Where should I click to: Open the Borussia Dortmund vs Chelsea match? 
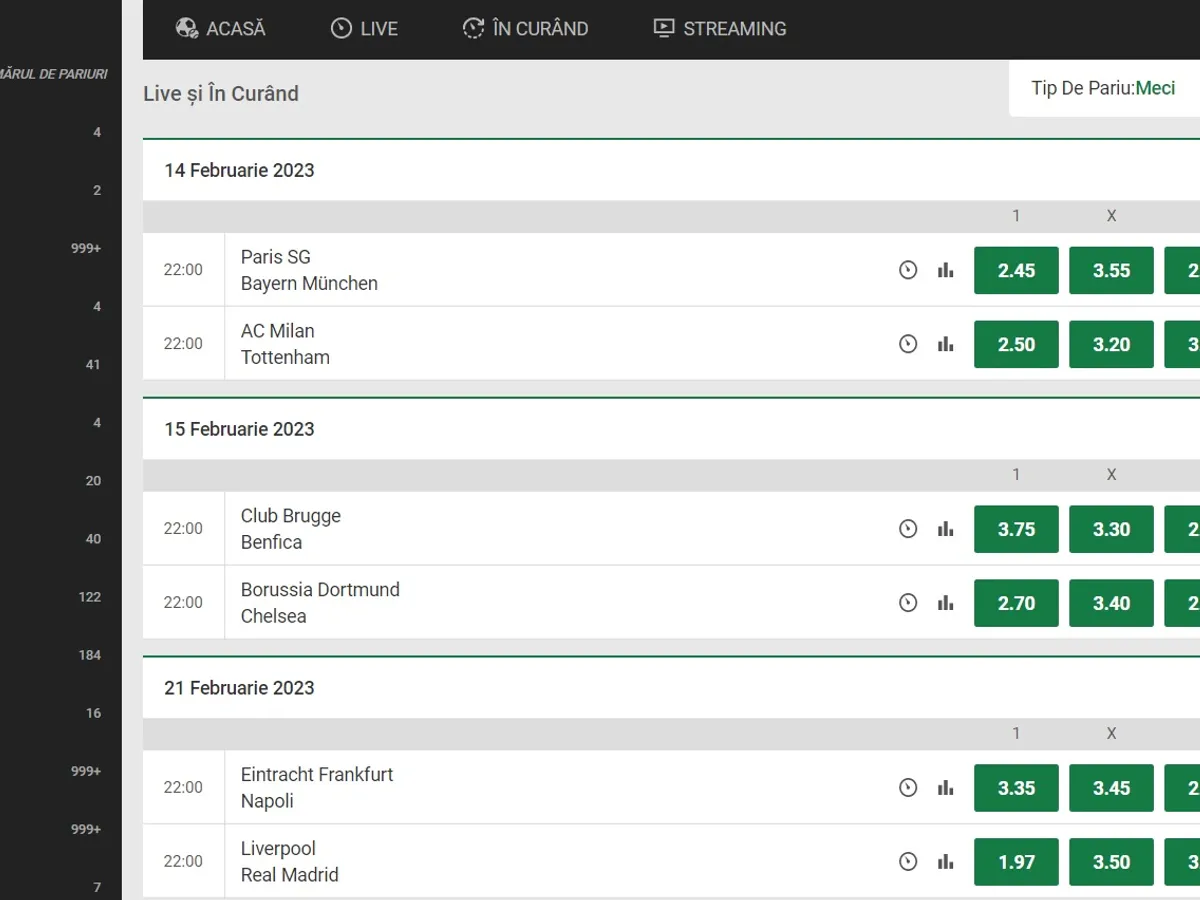point(320,603)
